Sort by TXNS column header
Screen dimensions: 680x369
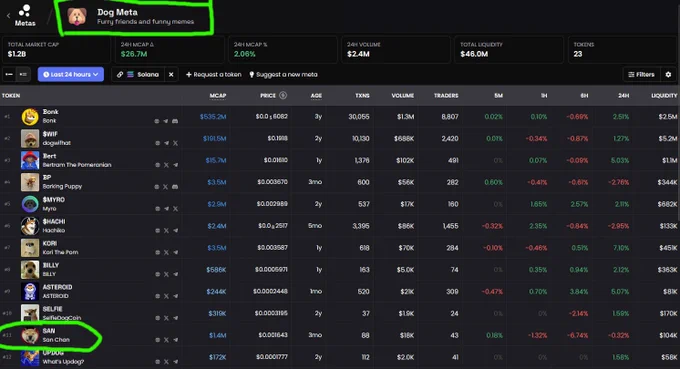pos(363,95)
